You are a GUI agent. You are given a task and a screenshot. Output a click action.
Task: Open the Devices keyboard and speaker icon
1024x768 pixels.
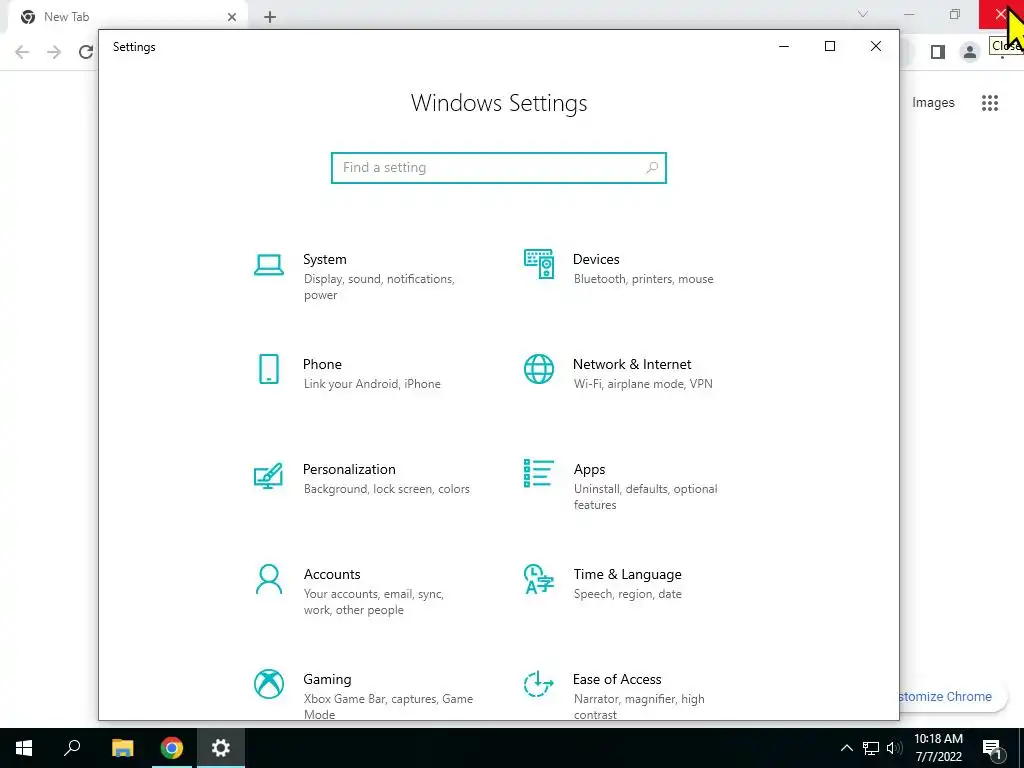pyautogui.click(x=539, y=264)
